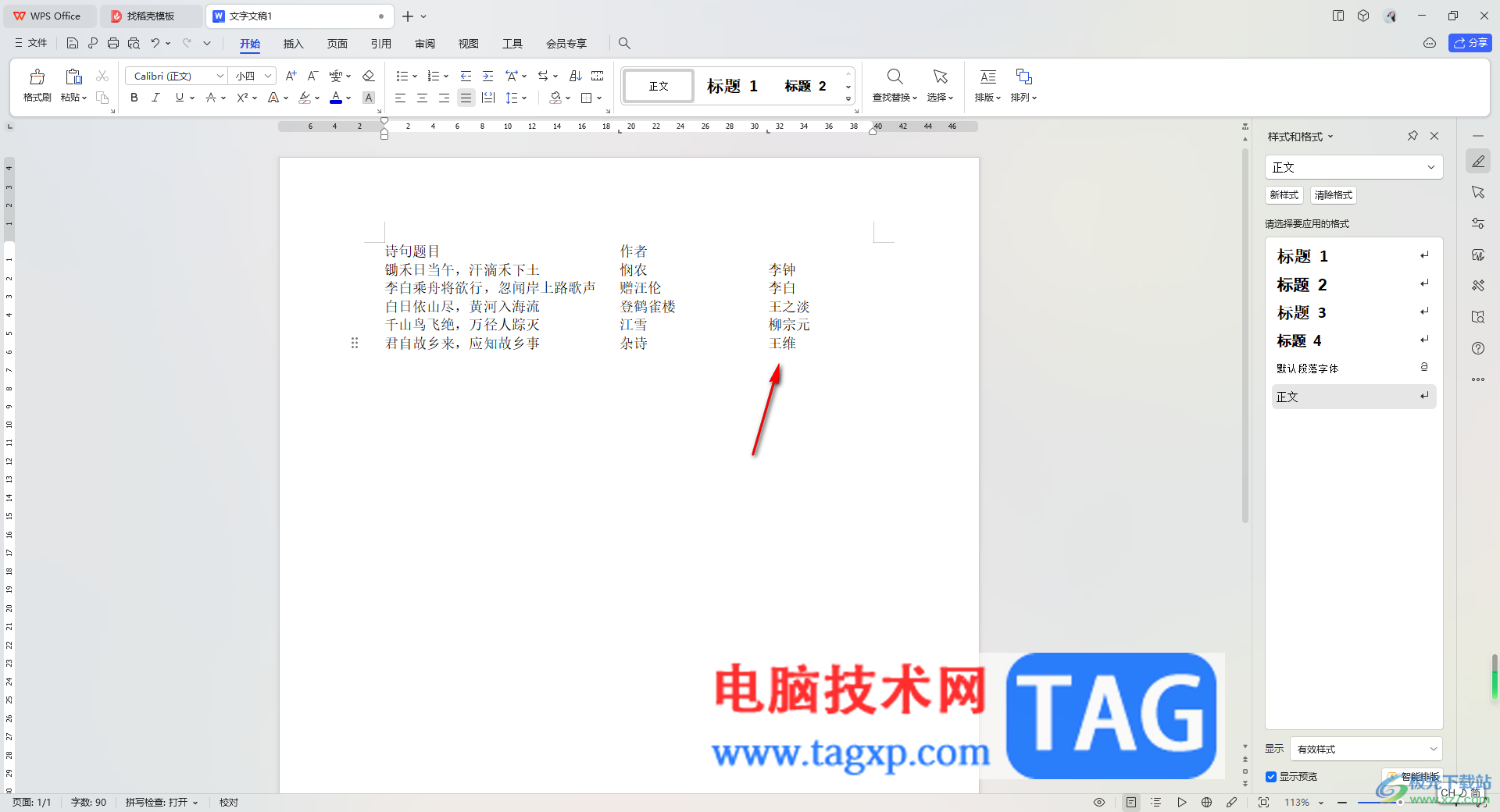Toggle character shading A button
The height and width of the screenshot is (812, 1500).
pyautogui.click(x=369, y=98)
